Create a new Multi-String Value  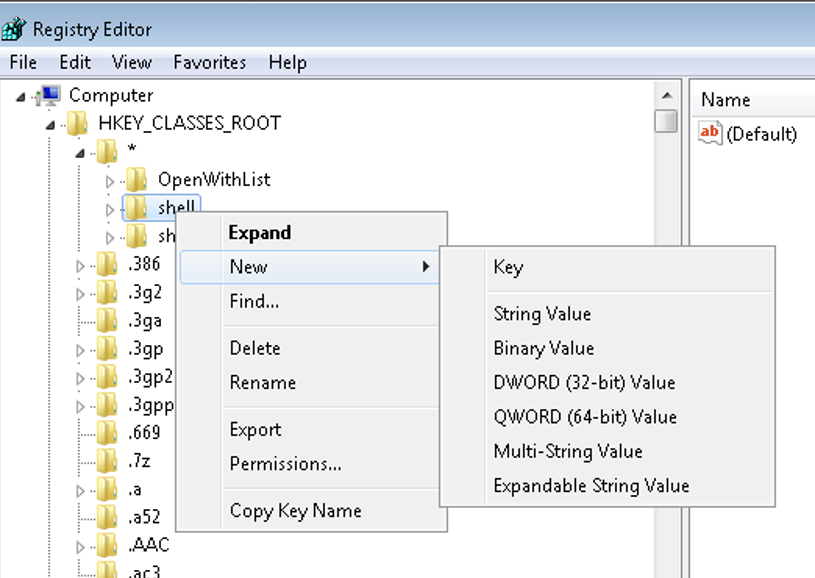click(607, 451)
